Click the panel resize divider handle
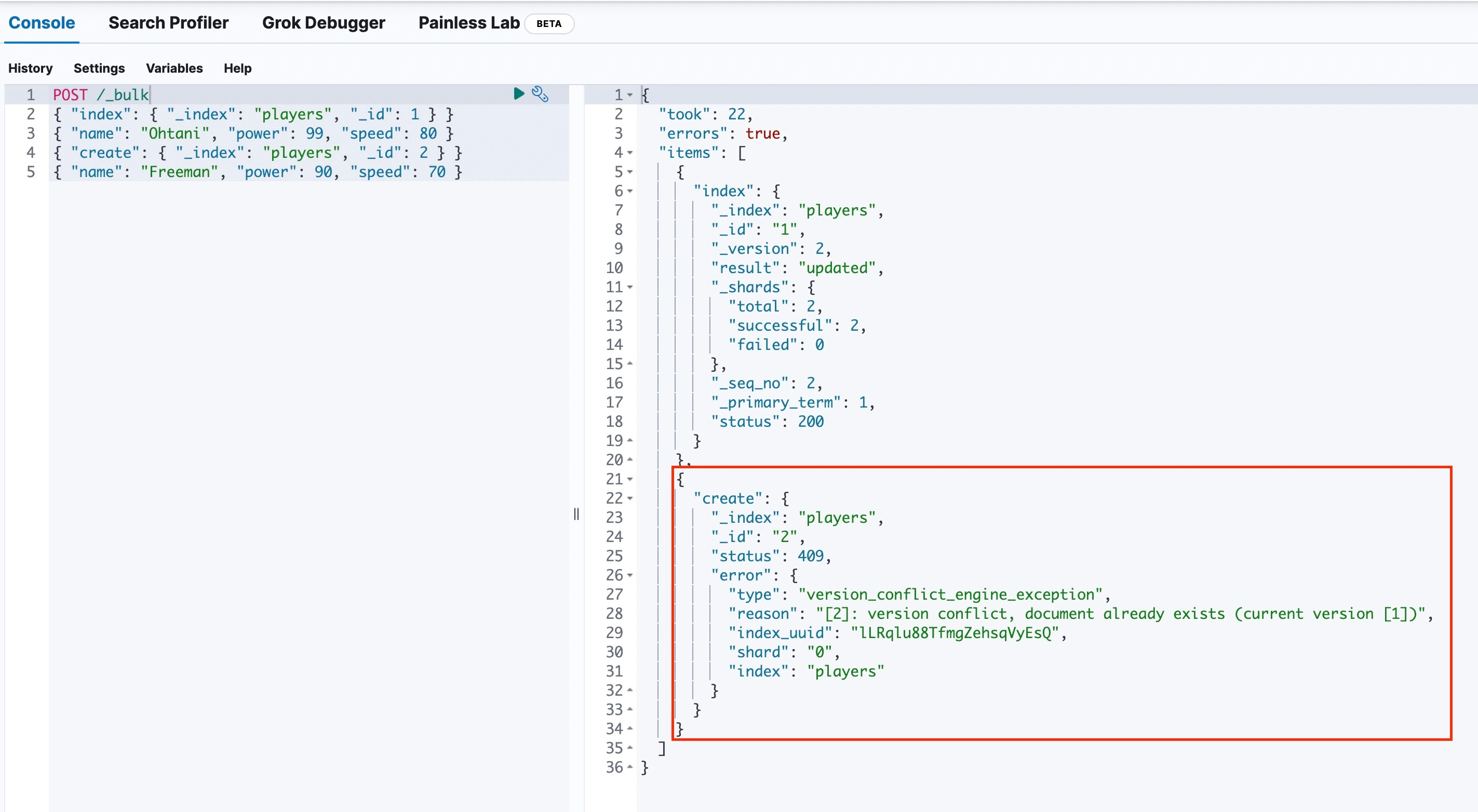This screenshot has width=1478, height=812. [x=576, y=514]
